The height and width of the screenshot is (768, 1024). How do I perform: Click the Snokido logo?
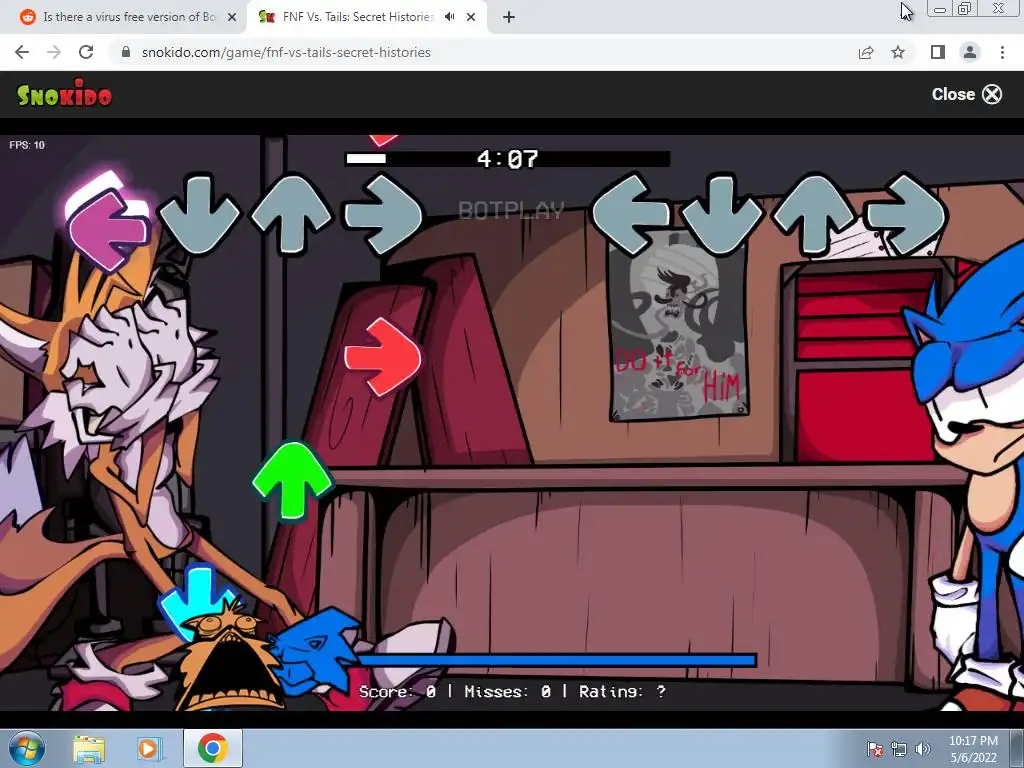coord(64,94)
